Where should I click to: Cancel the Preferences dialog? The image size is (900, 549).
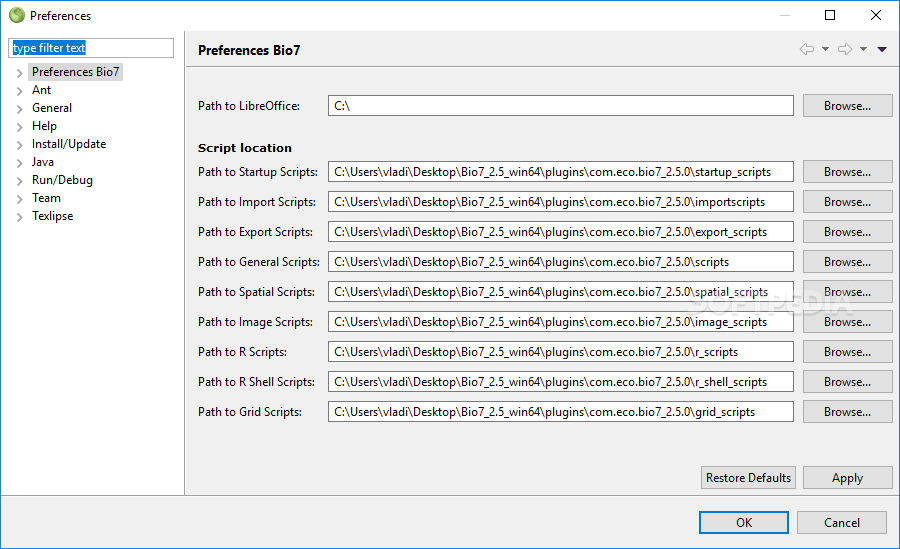(x=841, y=522)
